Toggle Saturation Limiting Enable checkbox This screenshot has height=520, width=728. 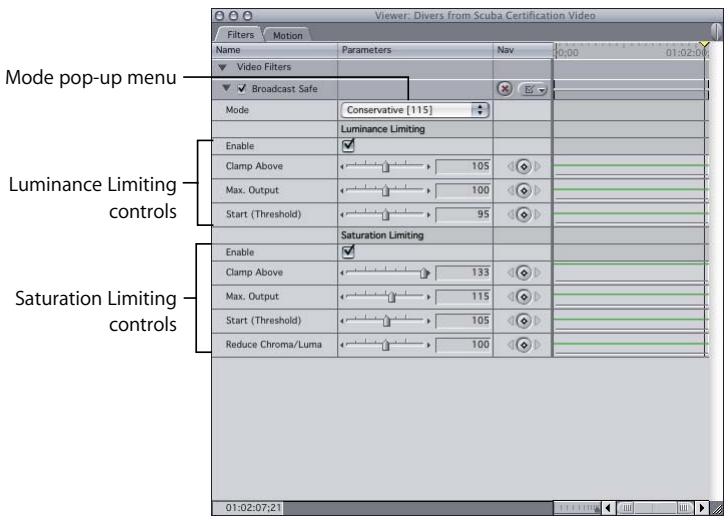coord(348,252)
